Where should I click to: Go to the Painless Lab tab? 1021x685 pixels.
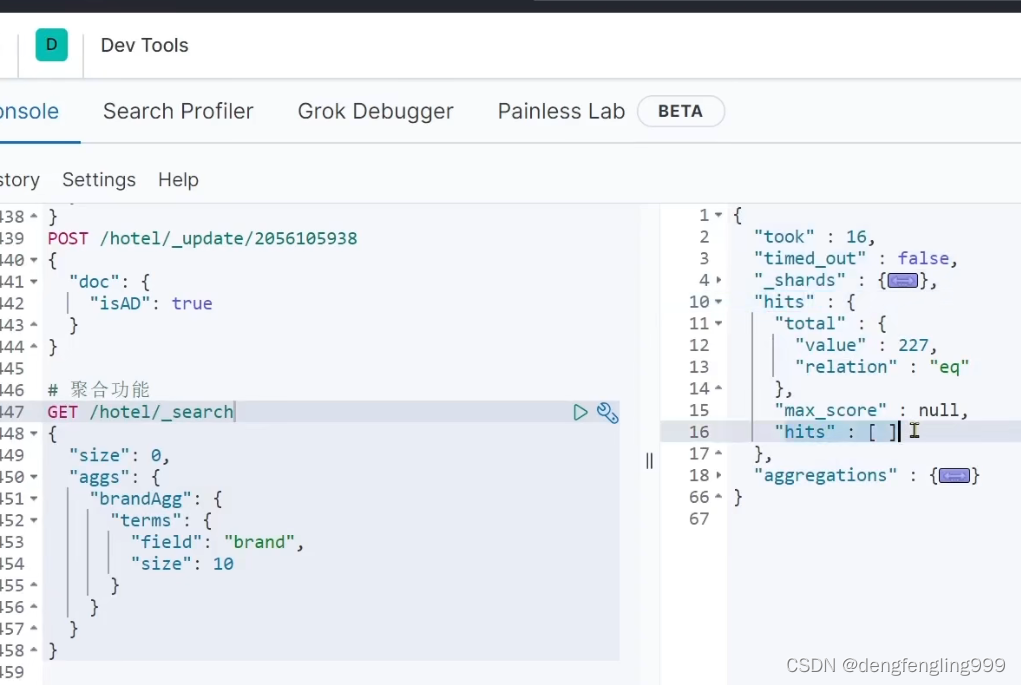561,111
